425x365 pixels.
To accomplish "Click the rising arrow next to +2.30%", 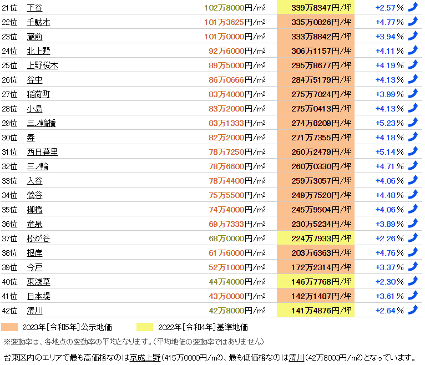I will [413, 281].
